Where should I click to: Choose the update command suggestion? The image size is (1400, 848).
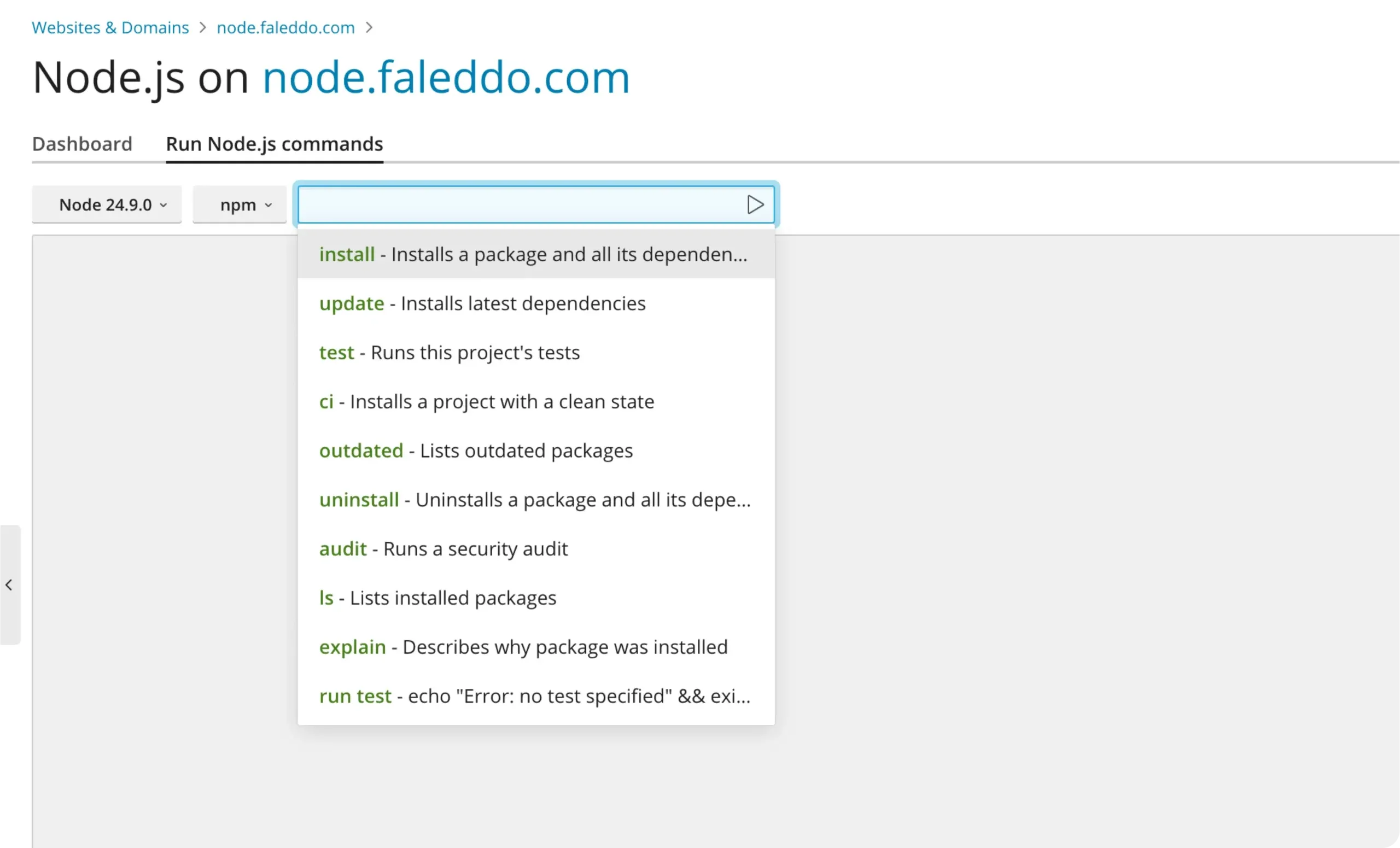coord(482,303)
